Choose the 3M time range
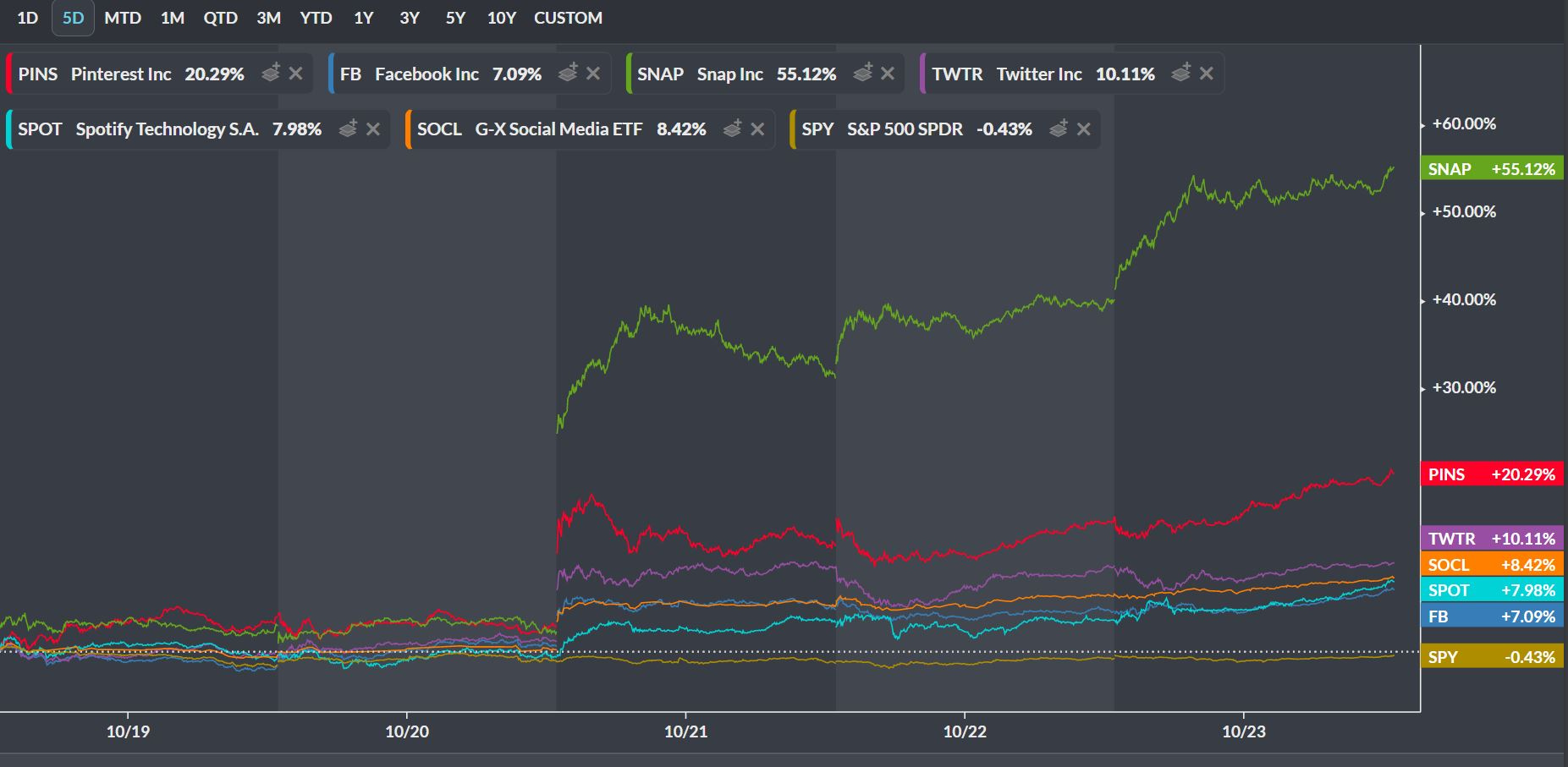Image resolution: width=1568 pixels, height=767 pixels. 268,18
